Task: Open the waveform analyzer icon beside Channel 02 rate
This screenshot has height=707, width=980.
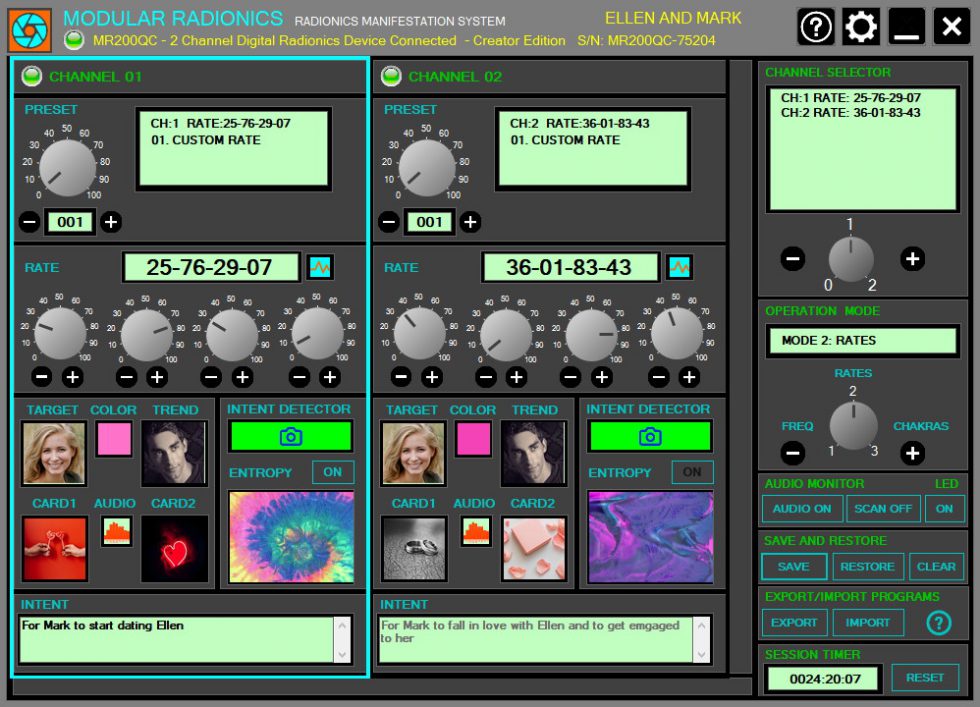Action: coord(679,267)
